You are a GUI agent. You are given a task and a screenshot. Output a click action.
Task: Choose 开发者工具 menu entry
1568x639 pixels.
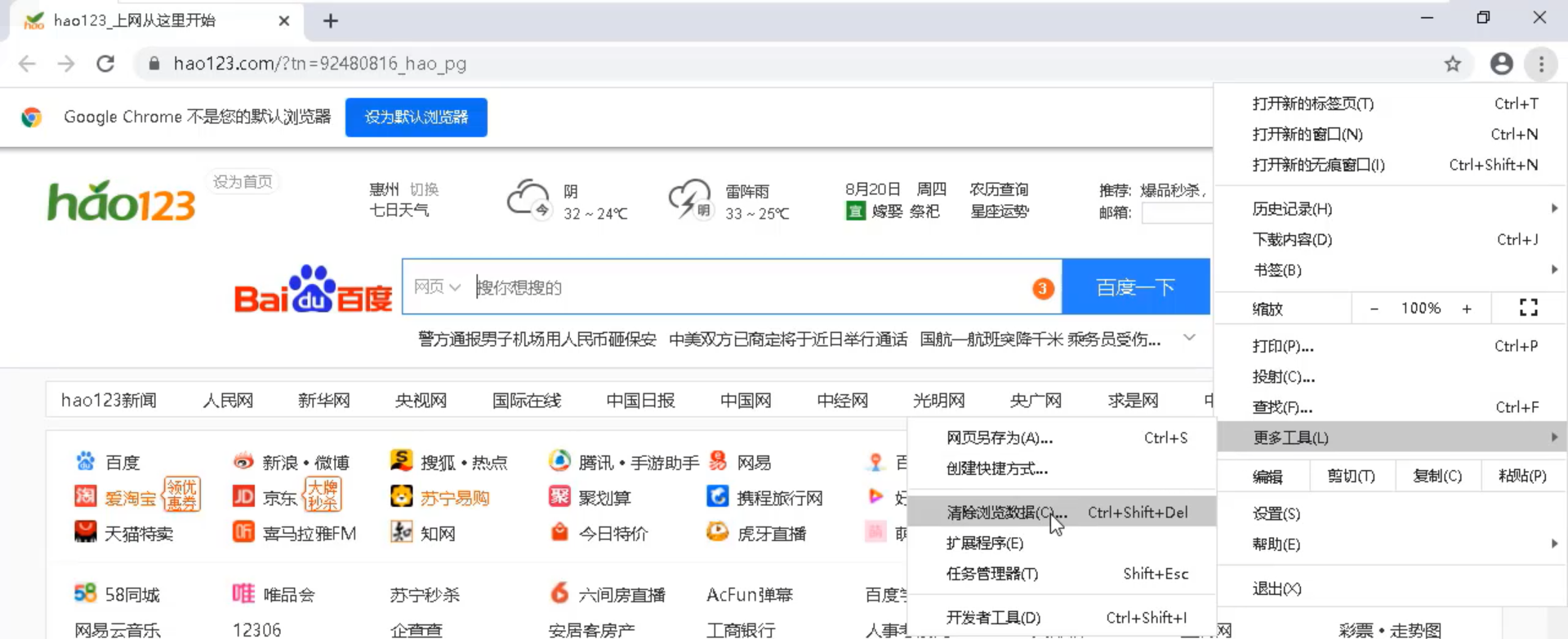993,618
